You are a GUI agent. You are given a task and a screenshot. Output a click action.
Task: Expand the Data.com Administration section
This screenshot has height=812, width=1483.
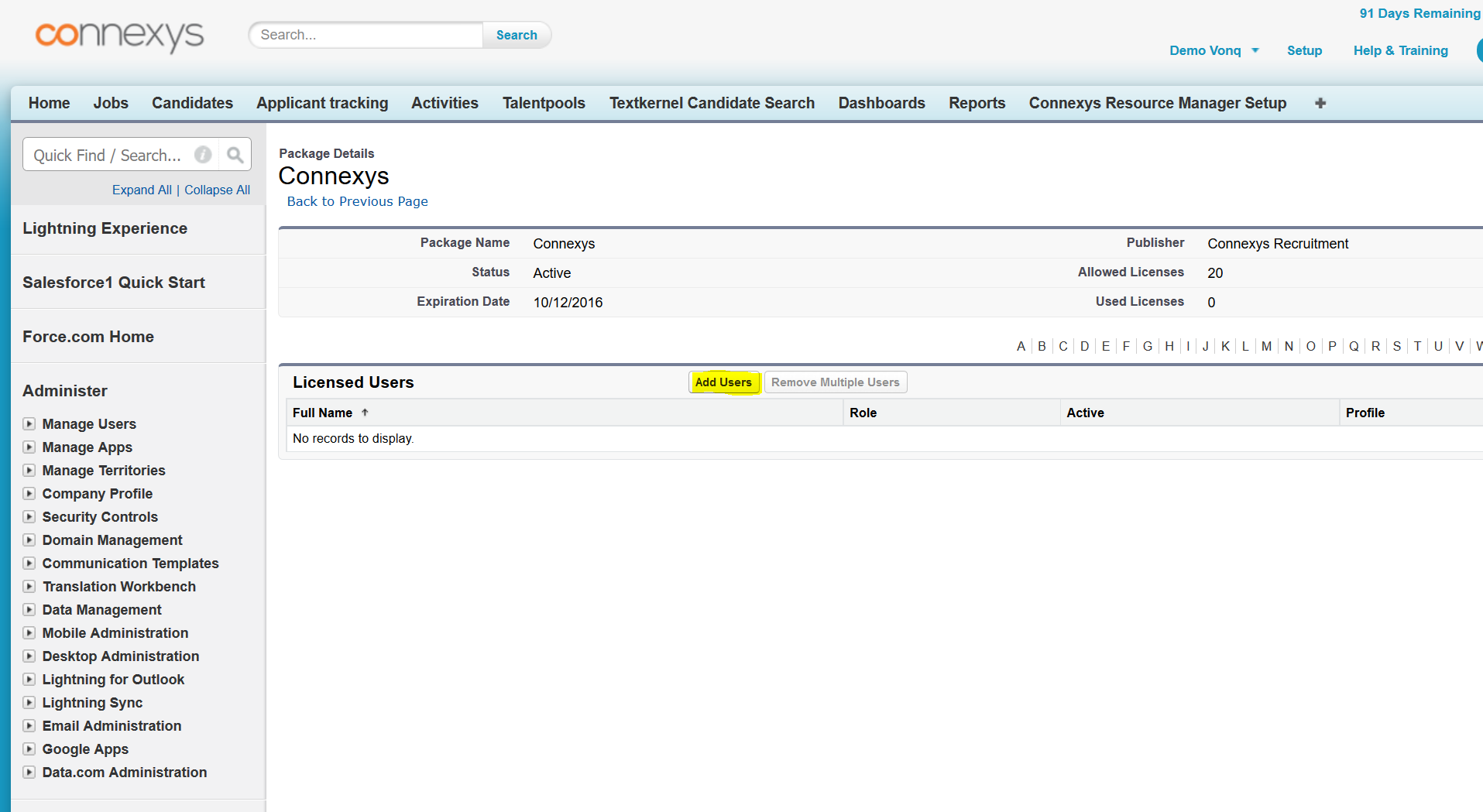tap(29, 772)
